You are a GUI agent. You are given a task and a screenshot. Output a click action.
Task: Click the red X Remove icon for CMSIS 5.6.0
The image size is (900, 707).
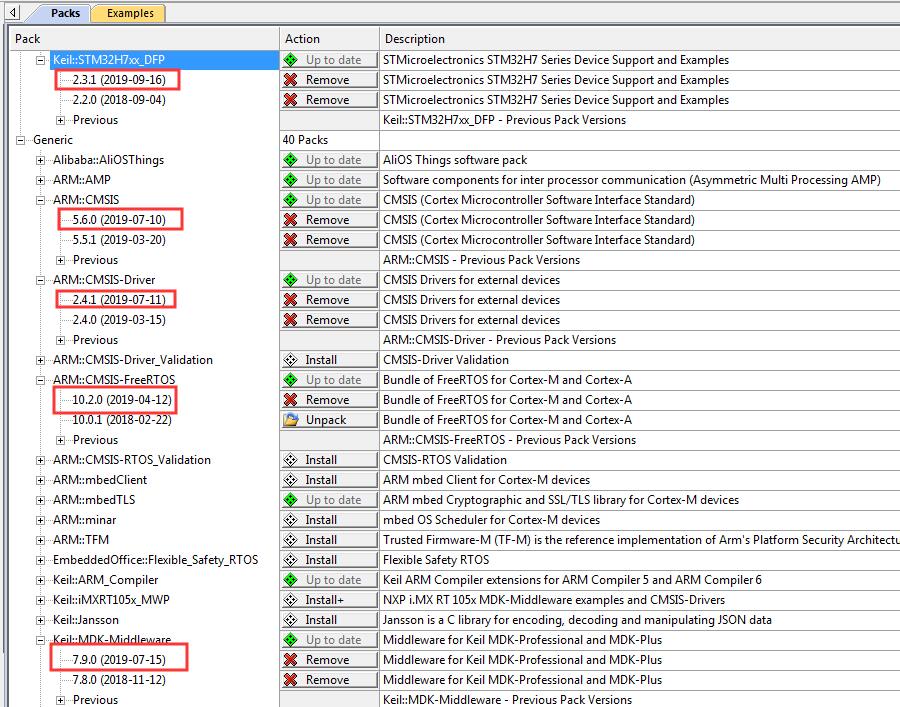(x=291, y=220)
